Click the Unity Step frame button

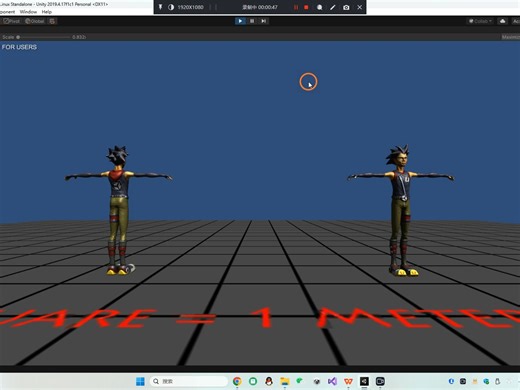click(264, 21)
